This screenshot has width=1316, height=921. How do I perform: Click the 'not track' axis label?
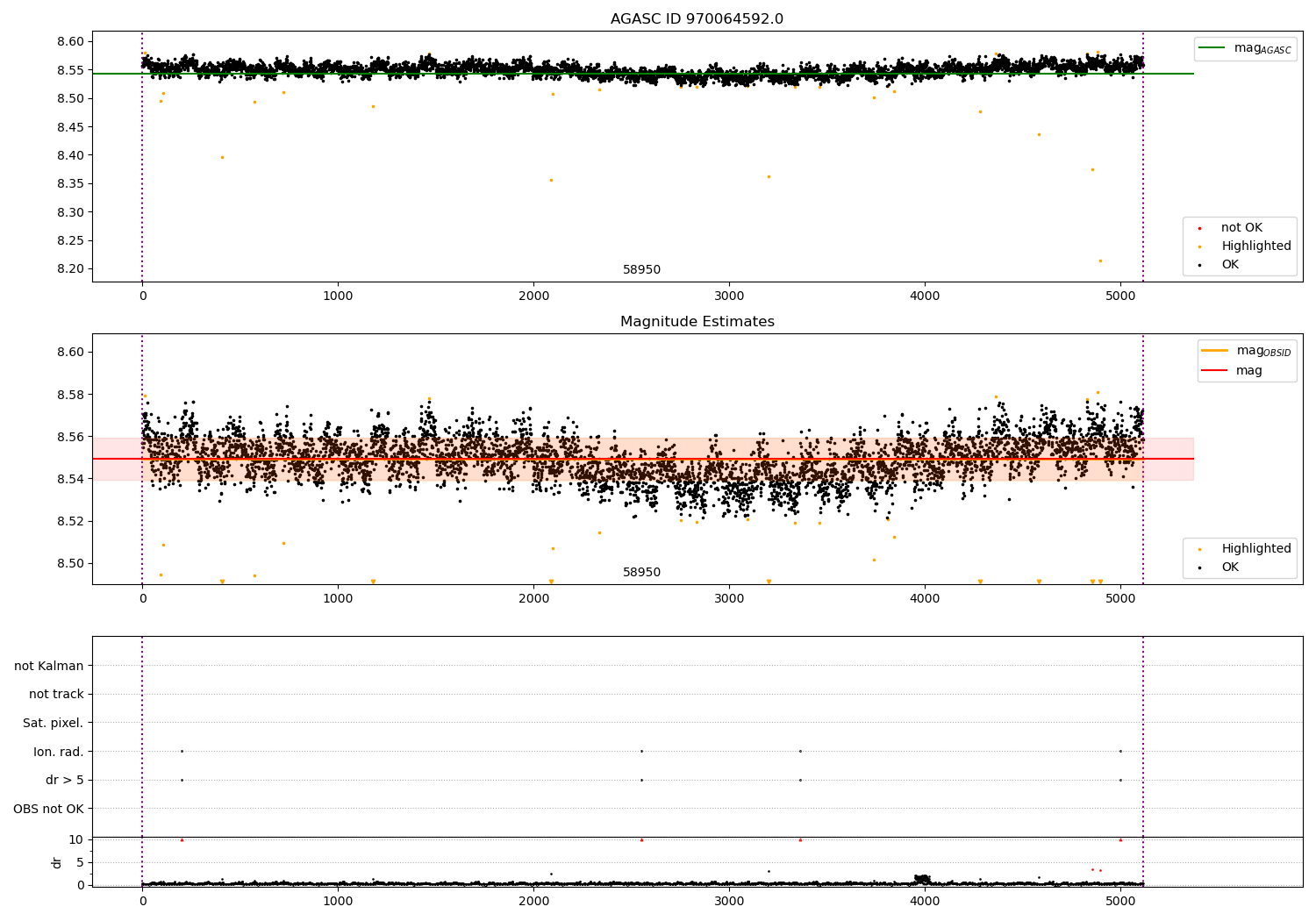pos(56,695)
